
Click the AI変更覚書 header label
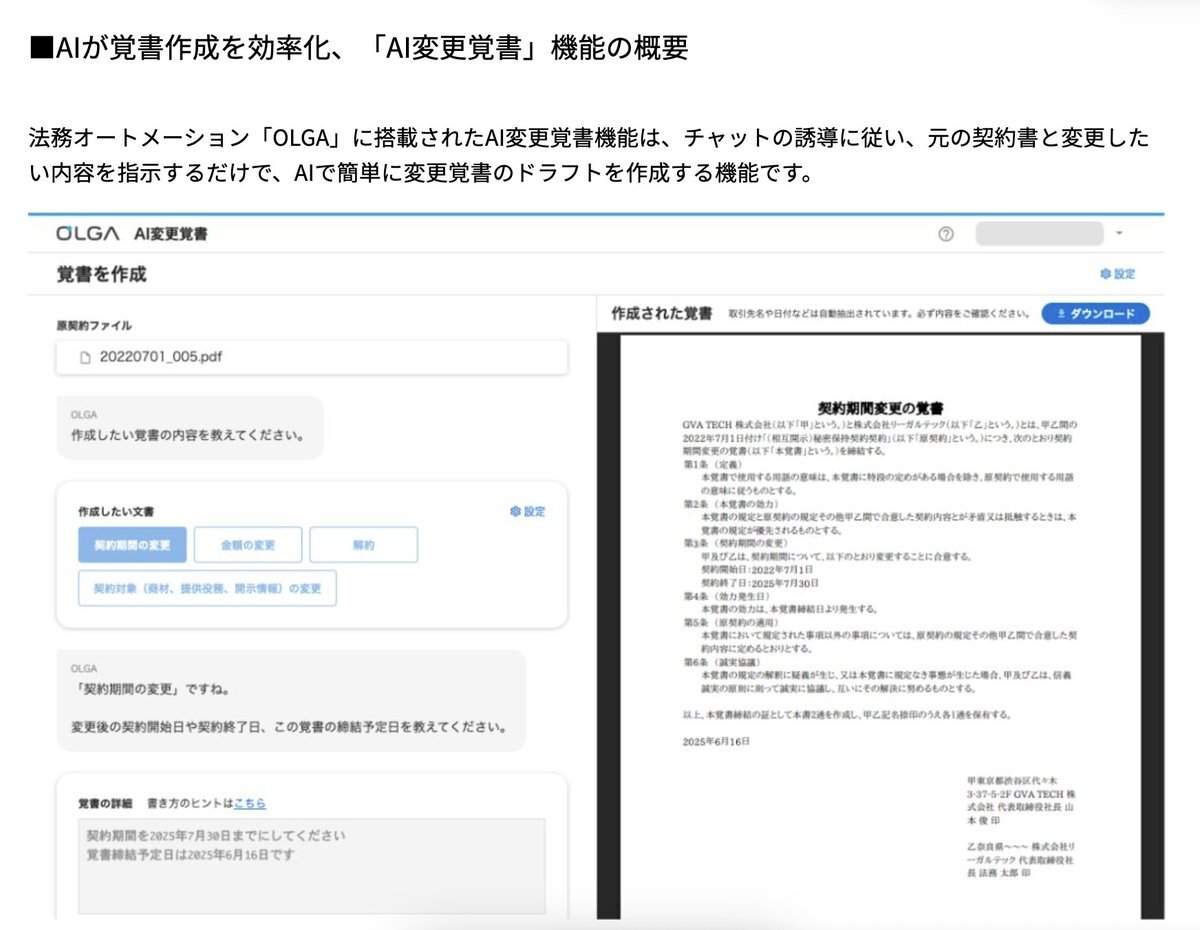point(171,234)
